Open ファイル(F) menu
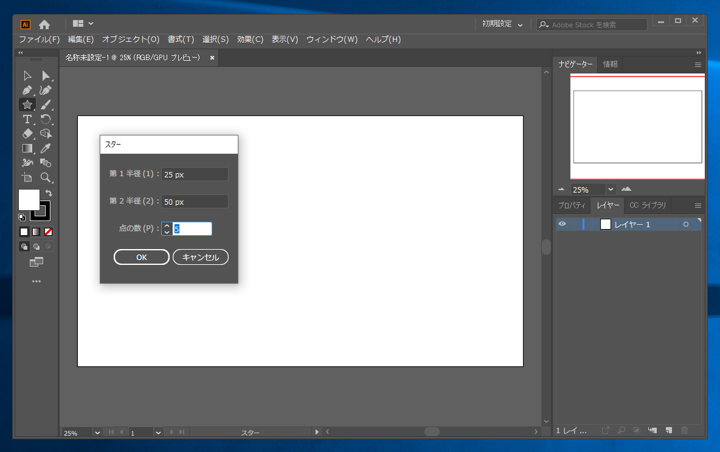Viewport: 720px width, 452px height. tap(39, 40)
